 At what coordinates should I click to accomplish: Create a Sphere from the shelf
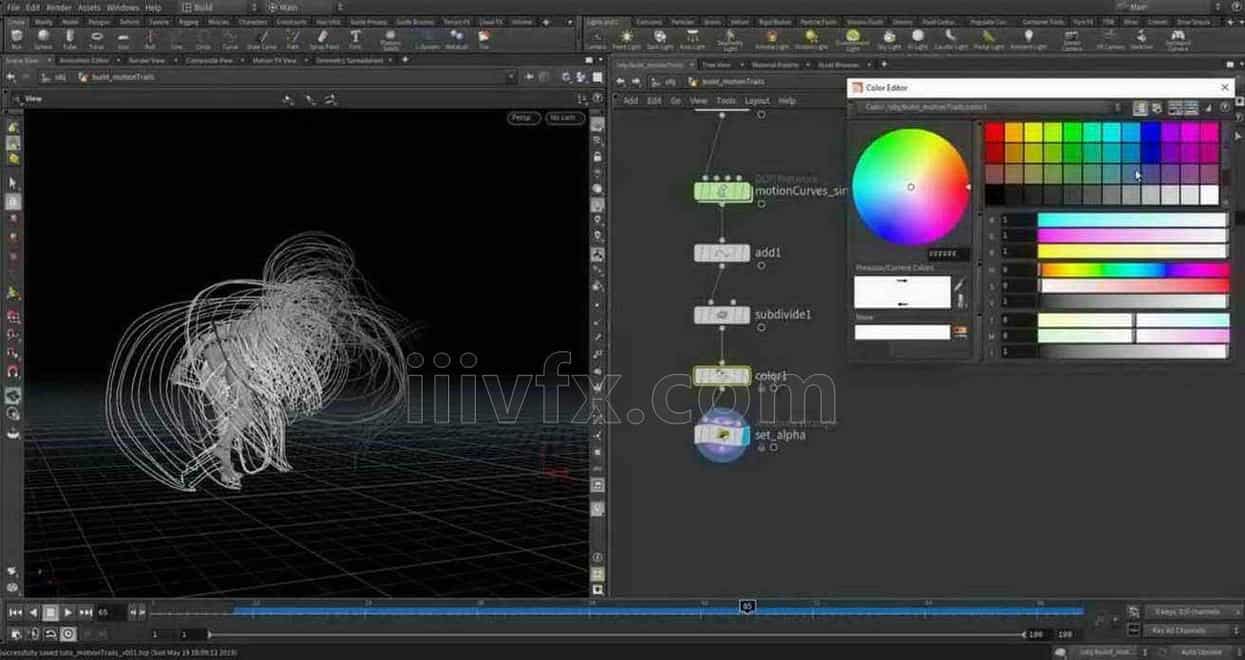pos(43,39)
